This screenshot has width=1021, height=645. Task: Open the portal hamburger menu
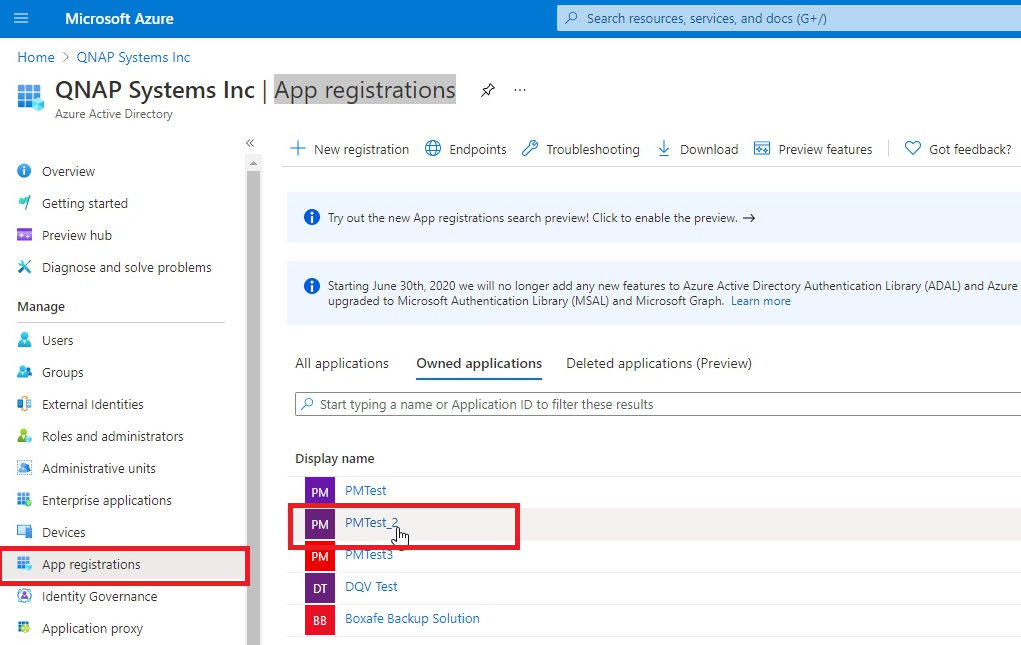coord(22,18)
